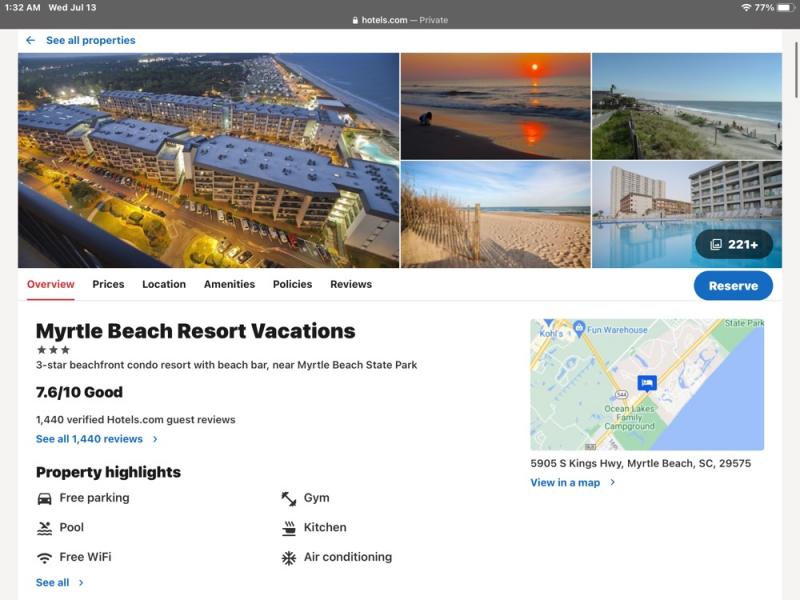800x600 pixels.
Task: Click the Kitchen pot icon
Action: tap(289, 528)
